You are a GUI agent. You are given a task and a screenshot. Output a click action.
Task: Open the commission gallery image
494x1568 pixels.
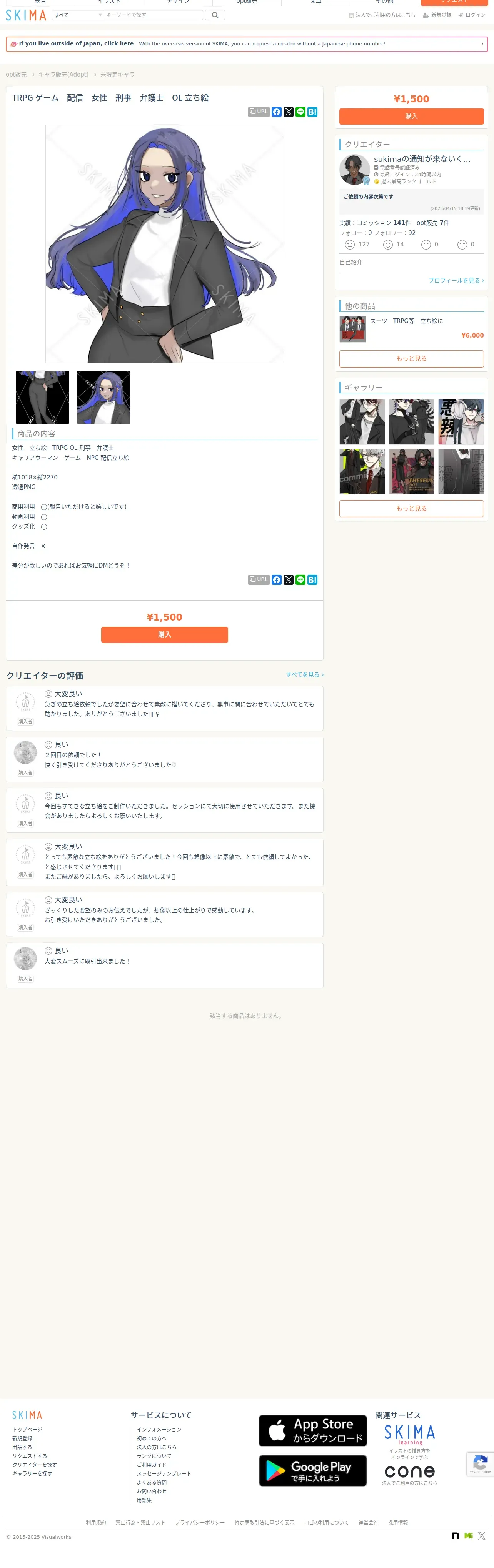point(362,472)
